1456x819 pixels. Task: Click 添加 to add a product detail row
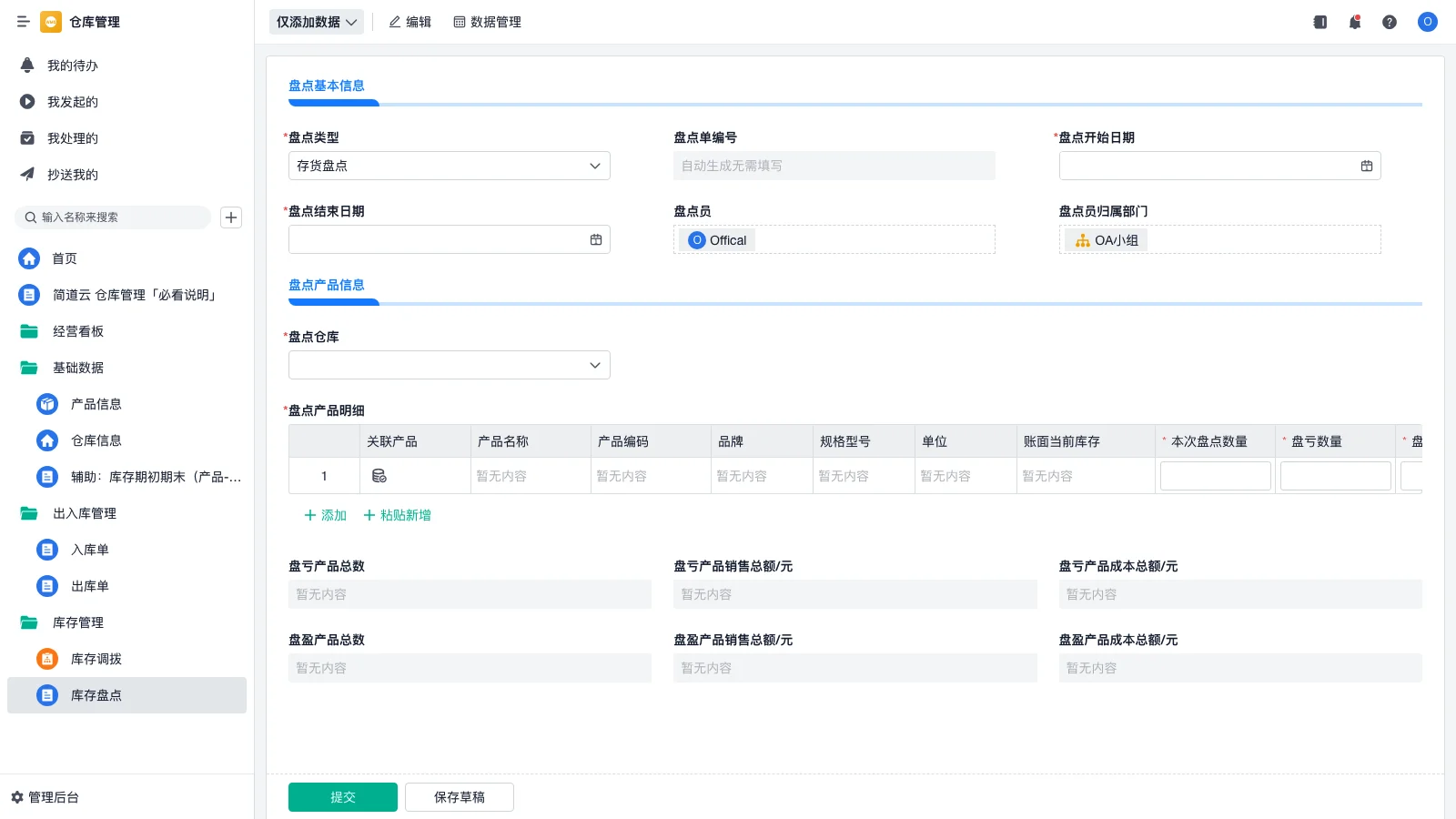(325, 515)
